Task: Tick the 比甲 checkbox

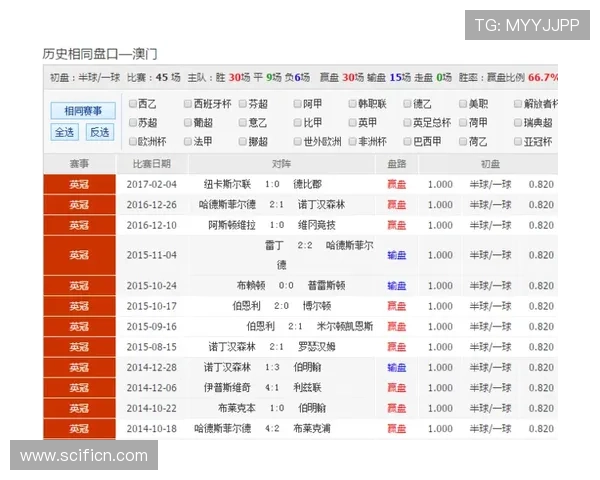Action: pos(297,122)
